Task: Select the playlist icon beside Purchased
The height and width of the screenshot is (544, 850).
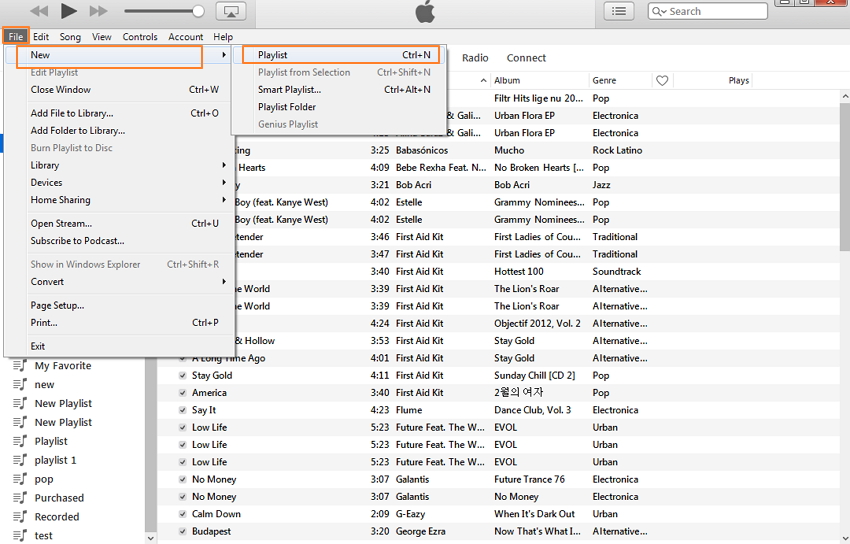Action: 19,498
